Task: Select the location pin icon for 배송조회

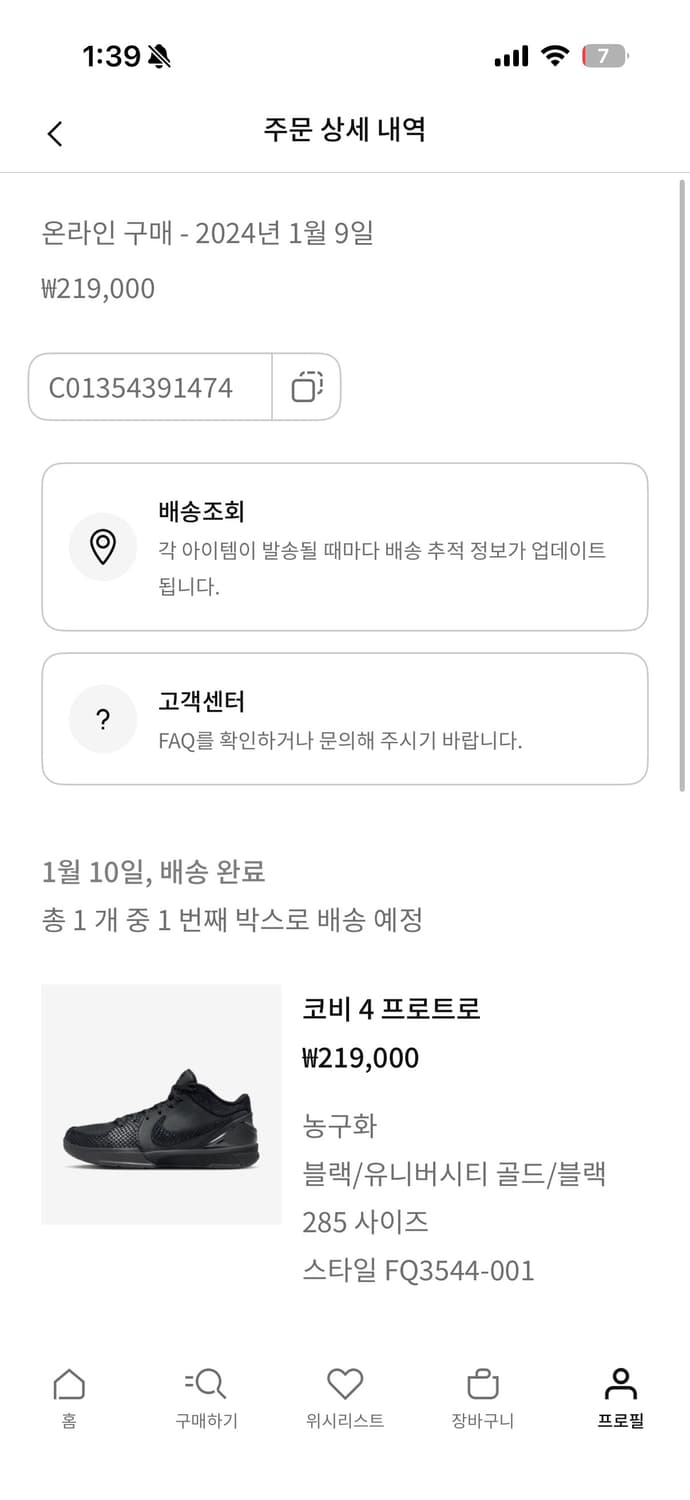Action: point(103,547)
